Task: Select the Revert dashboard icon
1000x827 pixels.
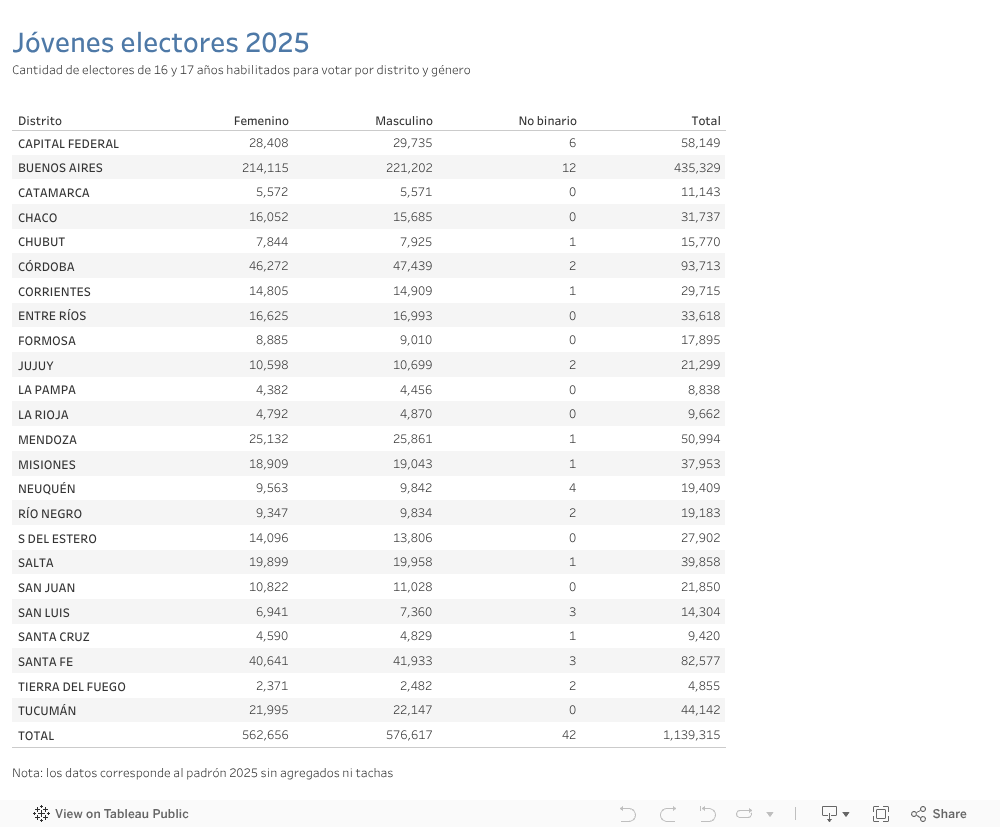Action: pyautogui.click(x=707, y=813)
